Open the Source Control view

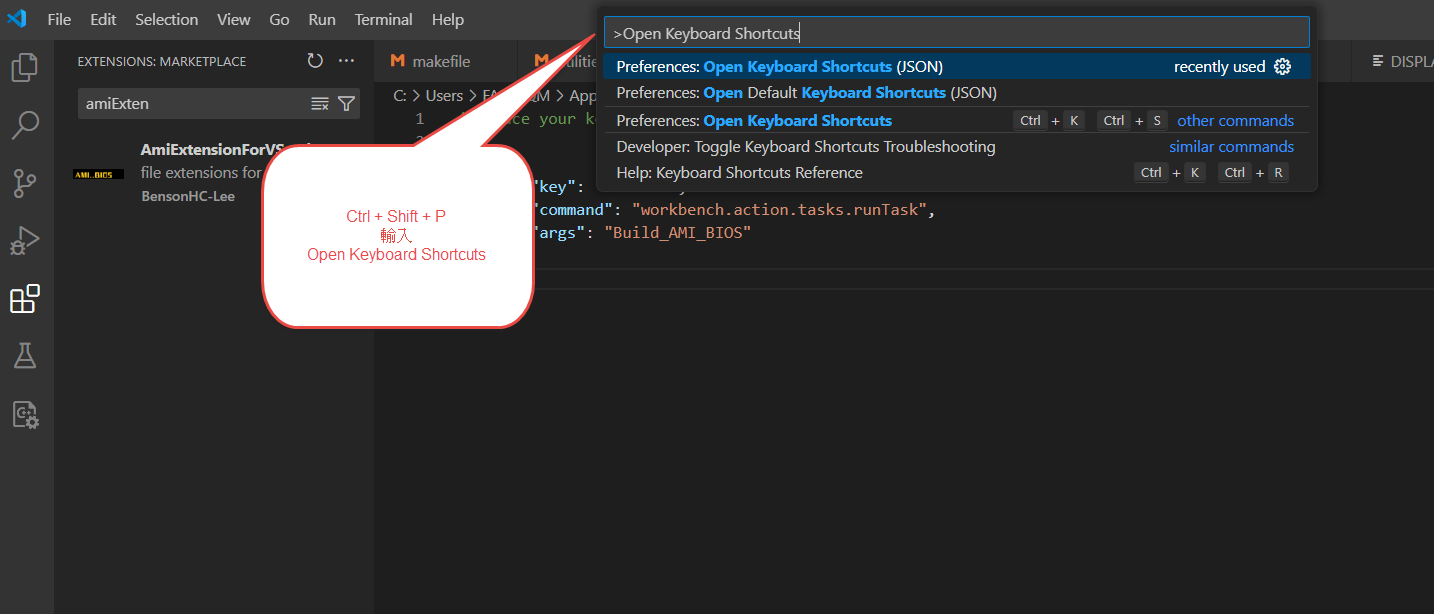[25, 184]
